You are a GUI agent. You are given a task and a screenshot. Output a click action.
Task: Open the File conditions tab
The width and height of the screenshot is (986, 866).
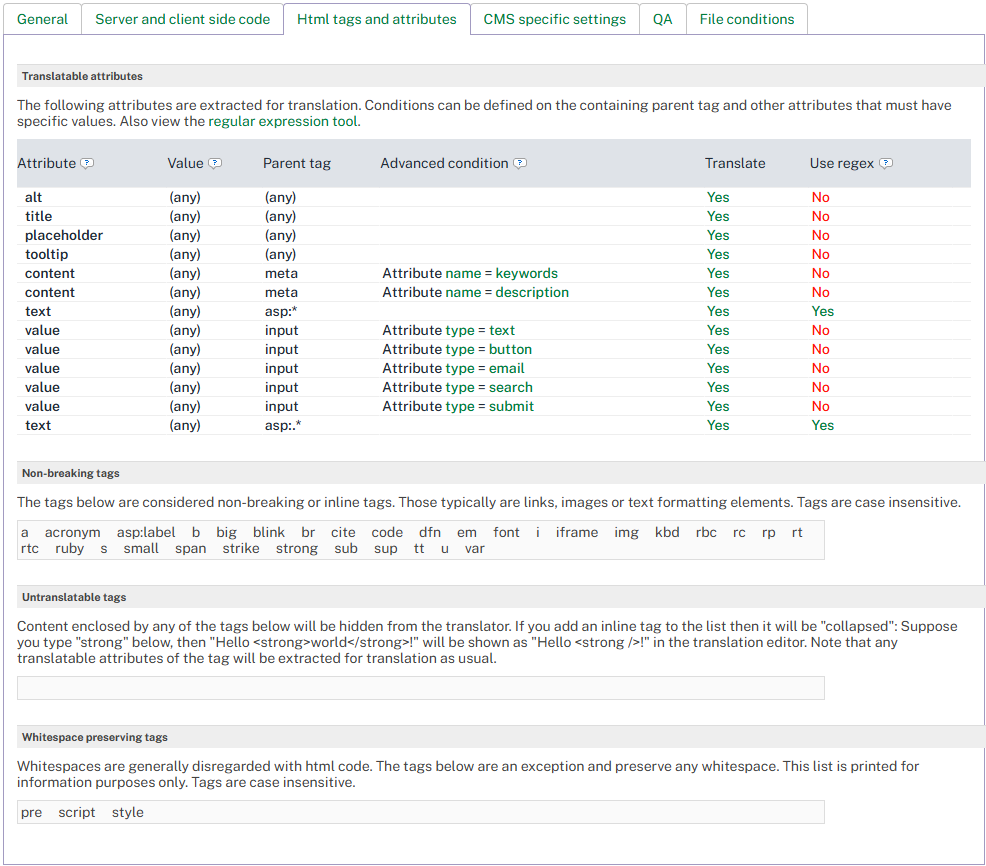point(746,19)
